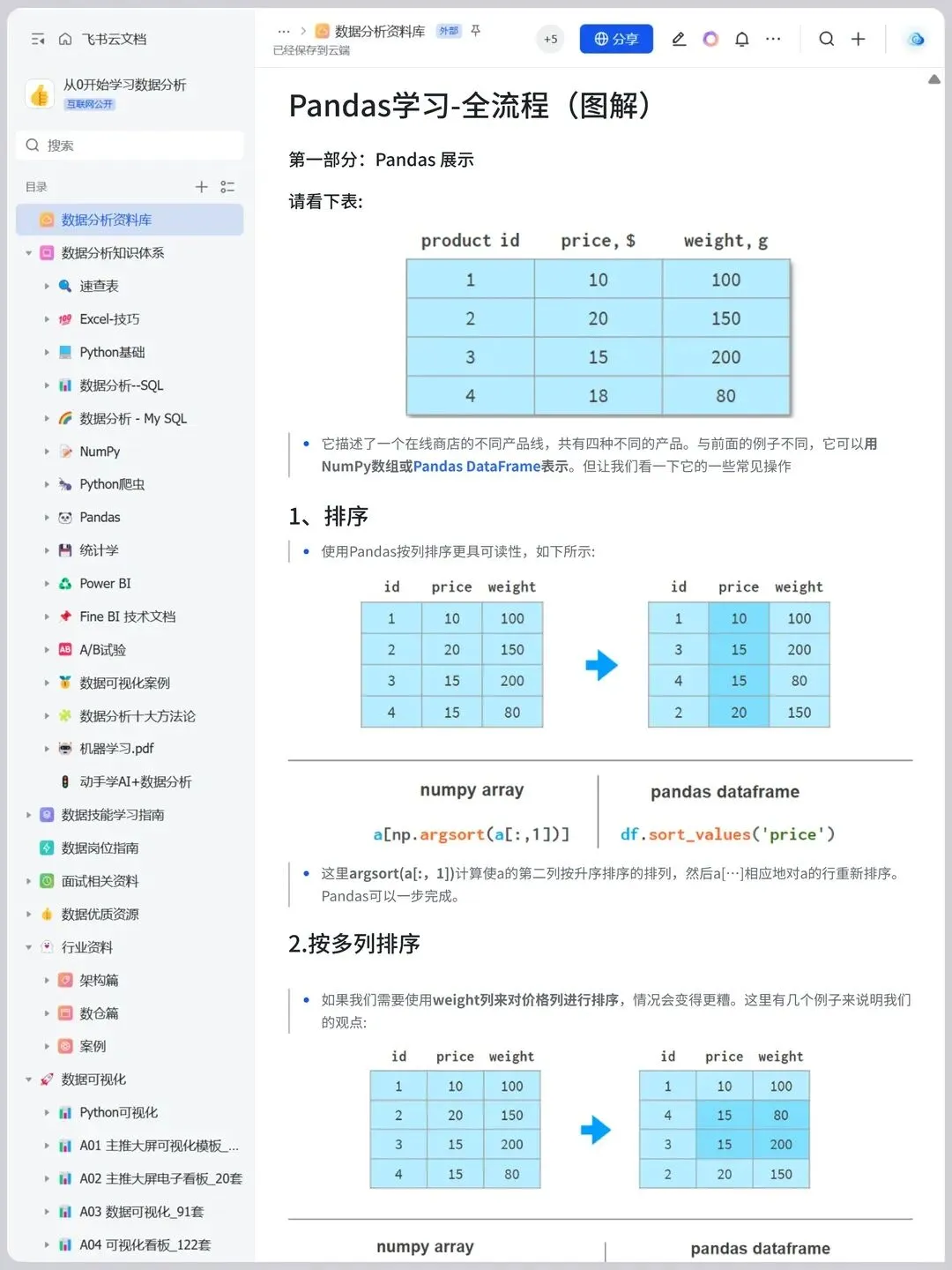The height and width of the screenshot is (1270, 952).
Task: Select 数据分析资料库 in the directory
Action: coord(130,220)
